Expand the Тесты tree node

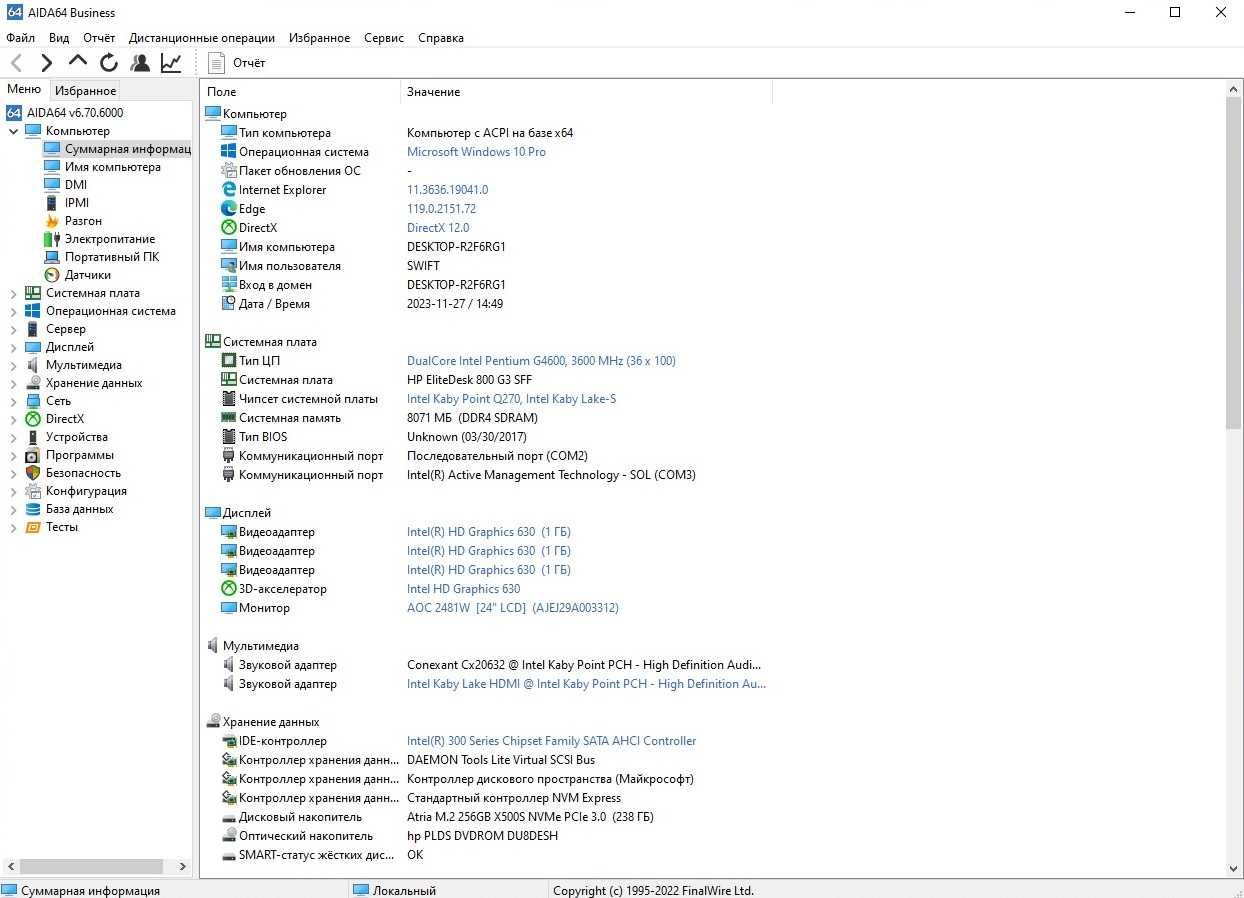click(13, 527)
